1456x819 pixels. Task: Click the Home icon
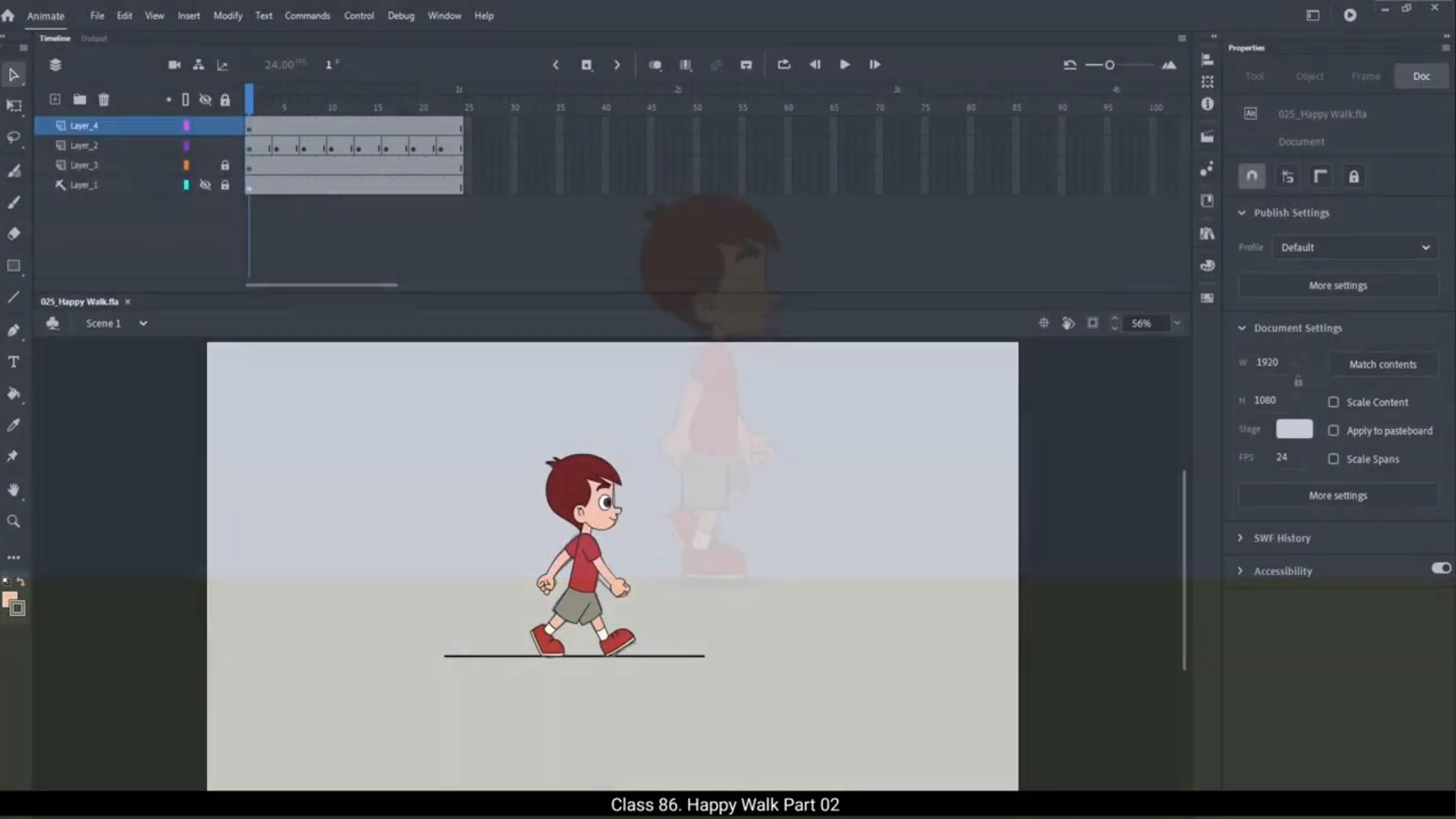click(x=8, y=15)
